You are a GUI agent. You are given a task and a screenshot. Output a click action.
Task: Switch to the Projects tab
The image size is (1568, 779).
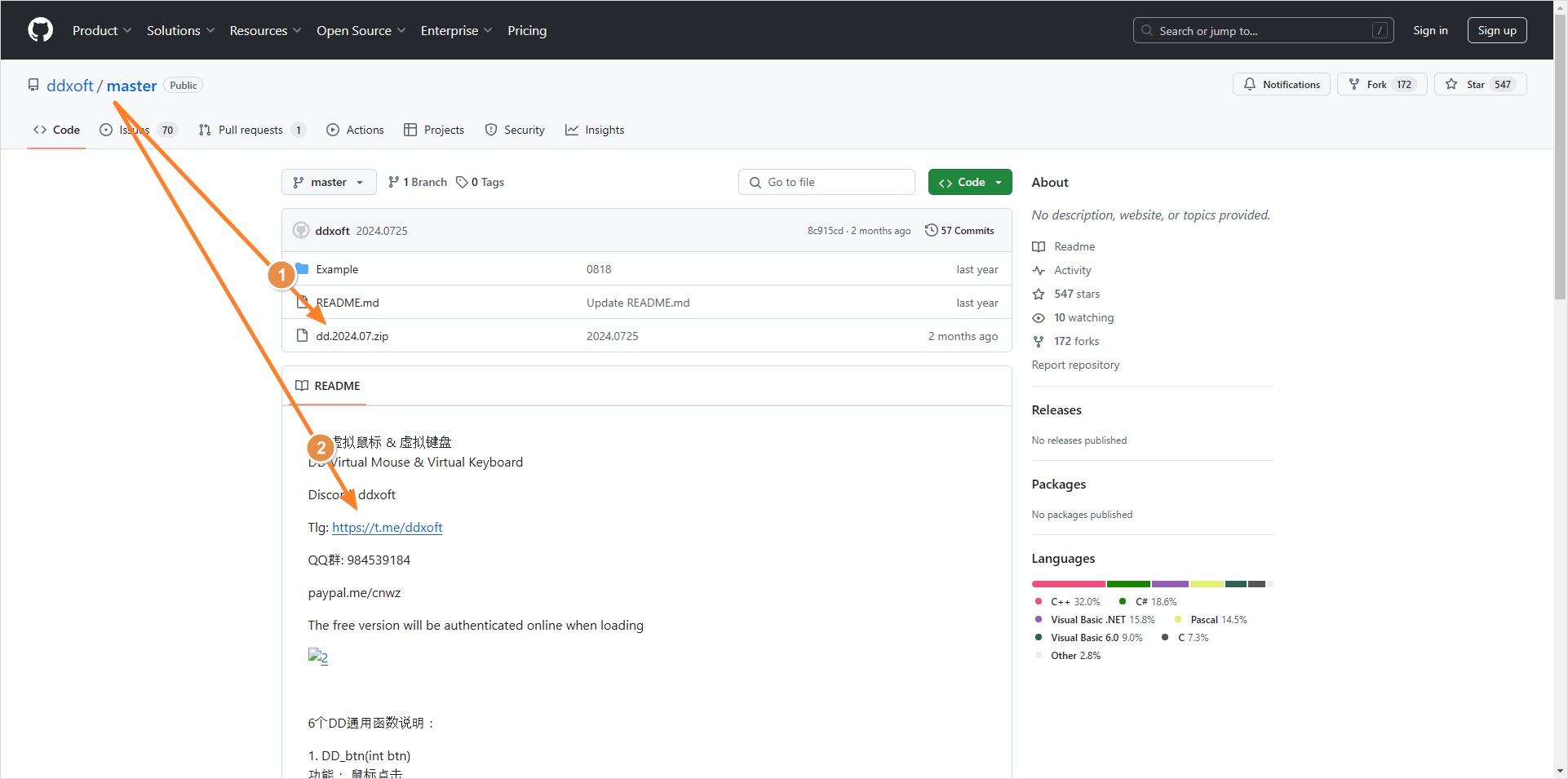(434, 130)
